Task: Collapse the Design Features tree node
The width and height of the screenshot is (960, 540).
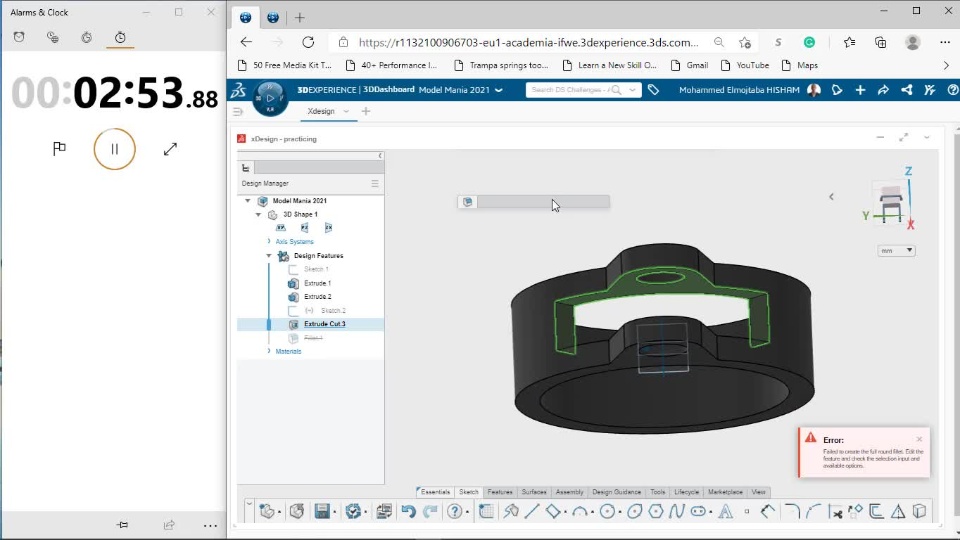Action: [x=269, y=256]
